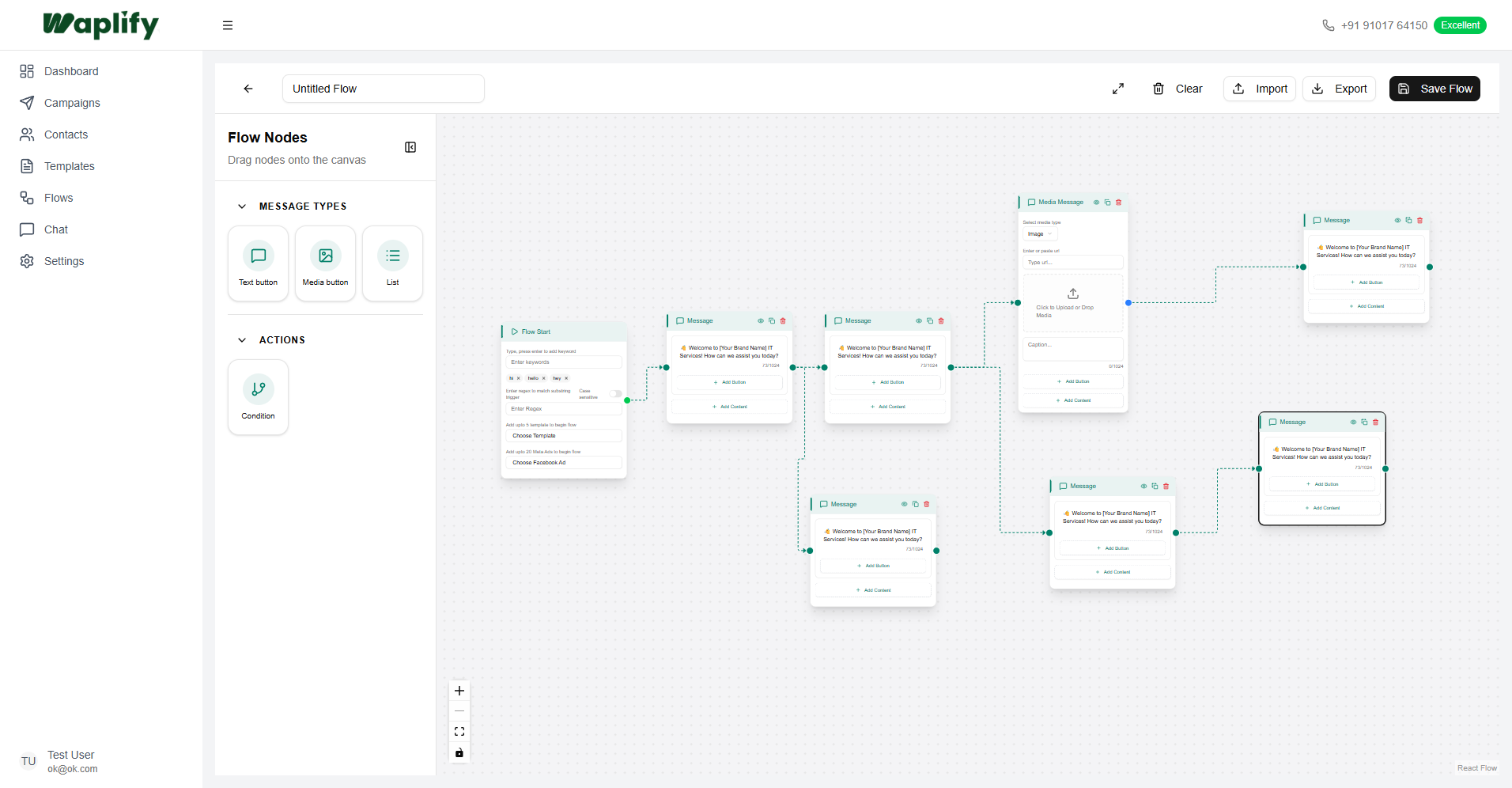The image size is (1512, 788).
Task: Click the upload icon in Media Message
Action: point(1073,294)
